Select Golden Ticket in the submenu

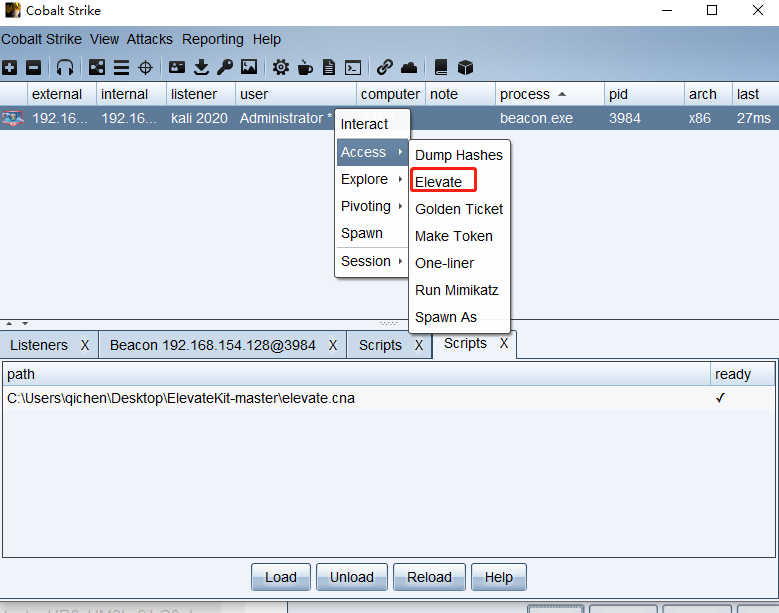coord(459,209)
